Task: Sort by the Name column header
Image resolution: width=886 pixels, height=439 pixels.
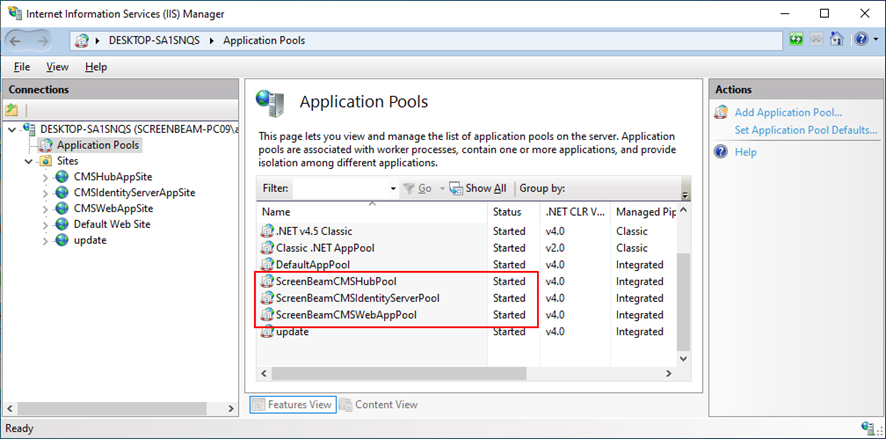Action: click(x=372, y=212)
